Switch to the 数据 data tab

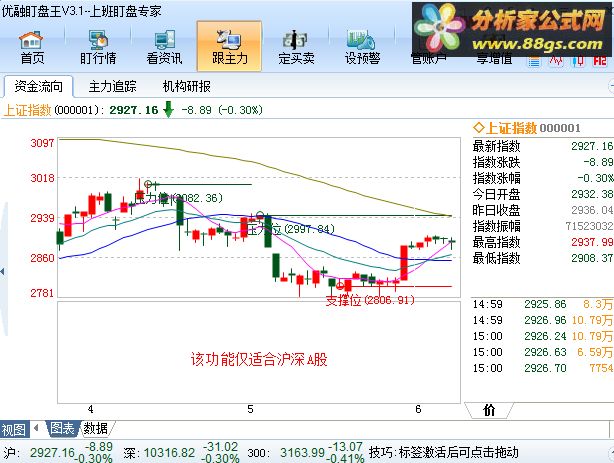(x=96, y=429)
